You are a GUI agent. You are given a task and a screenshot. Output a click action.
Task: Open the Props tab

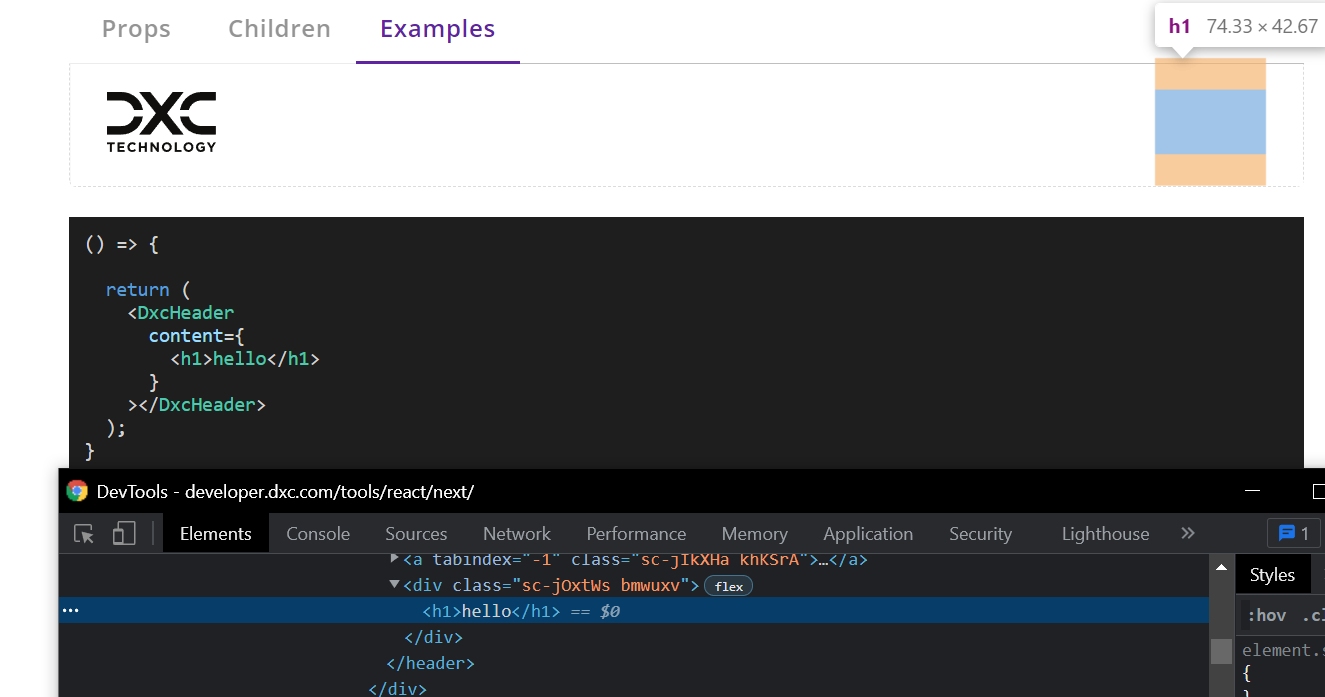pyautogui.click(x=136, y=29)
